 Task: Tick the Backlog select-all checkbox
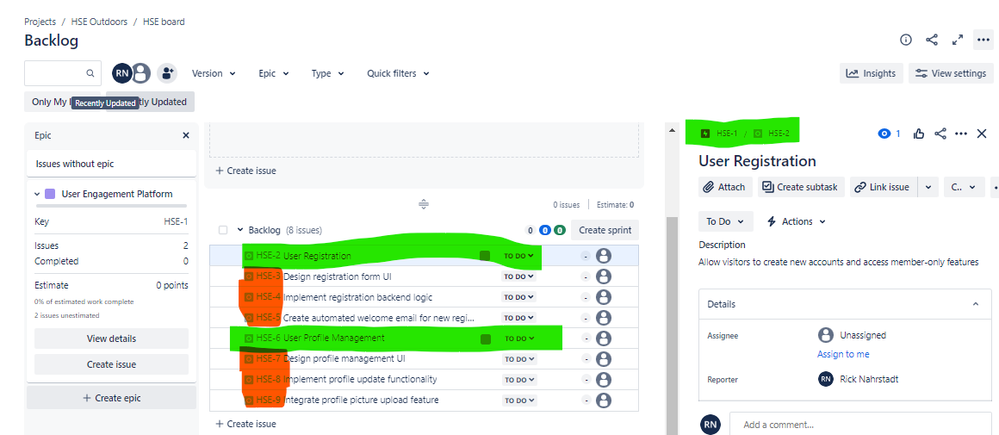tap(223, 230)
